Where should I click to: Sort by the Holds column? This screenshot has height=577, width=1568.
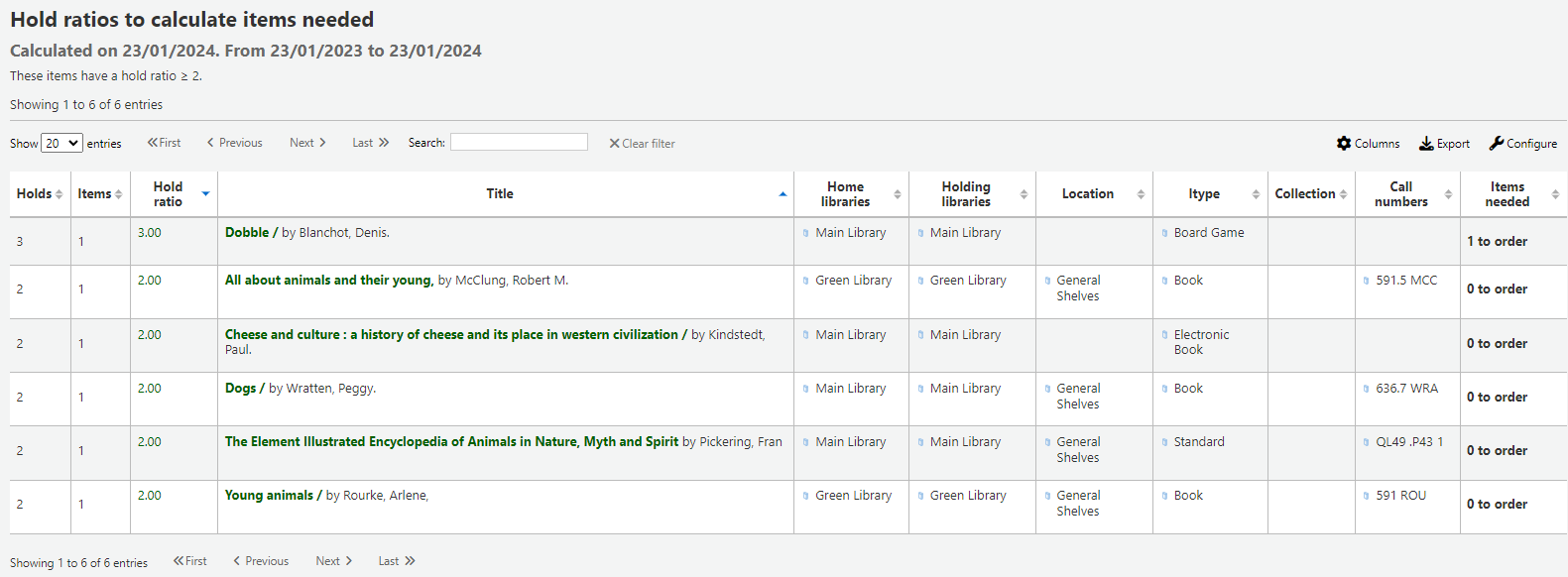(x=40, y=194)
